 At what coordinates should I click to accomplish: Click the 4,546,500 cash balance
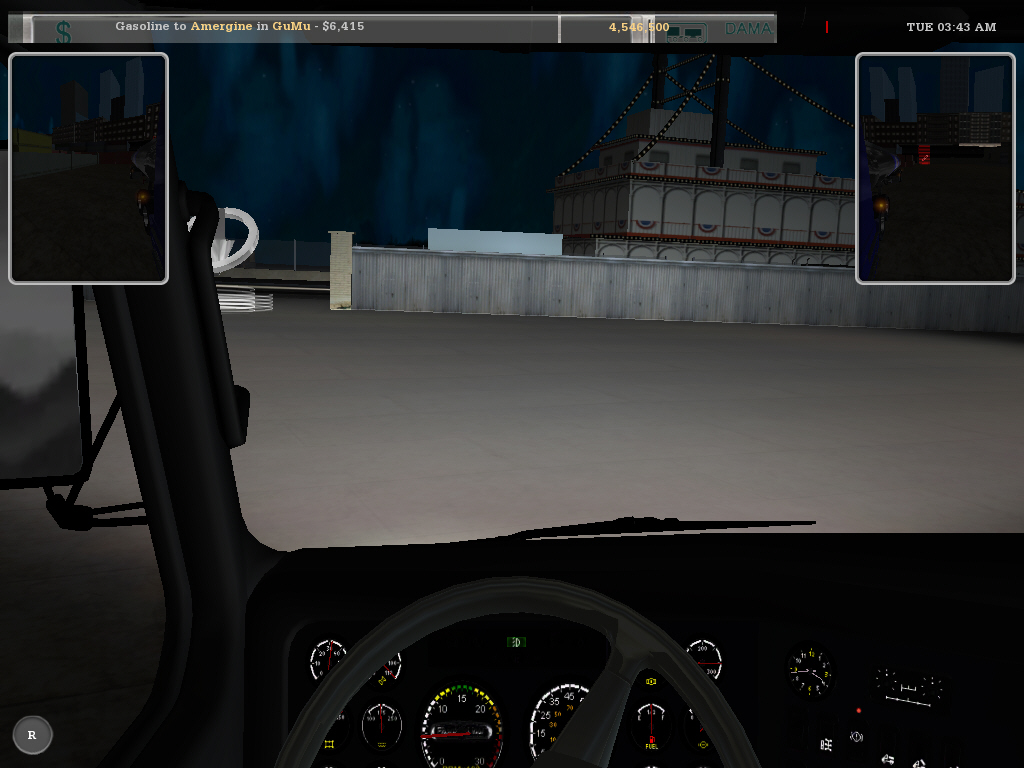point(639,27)
